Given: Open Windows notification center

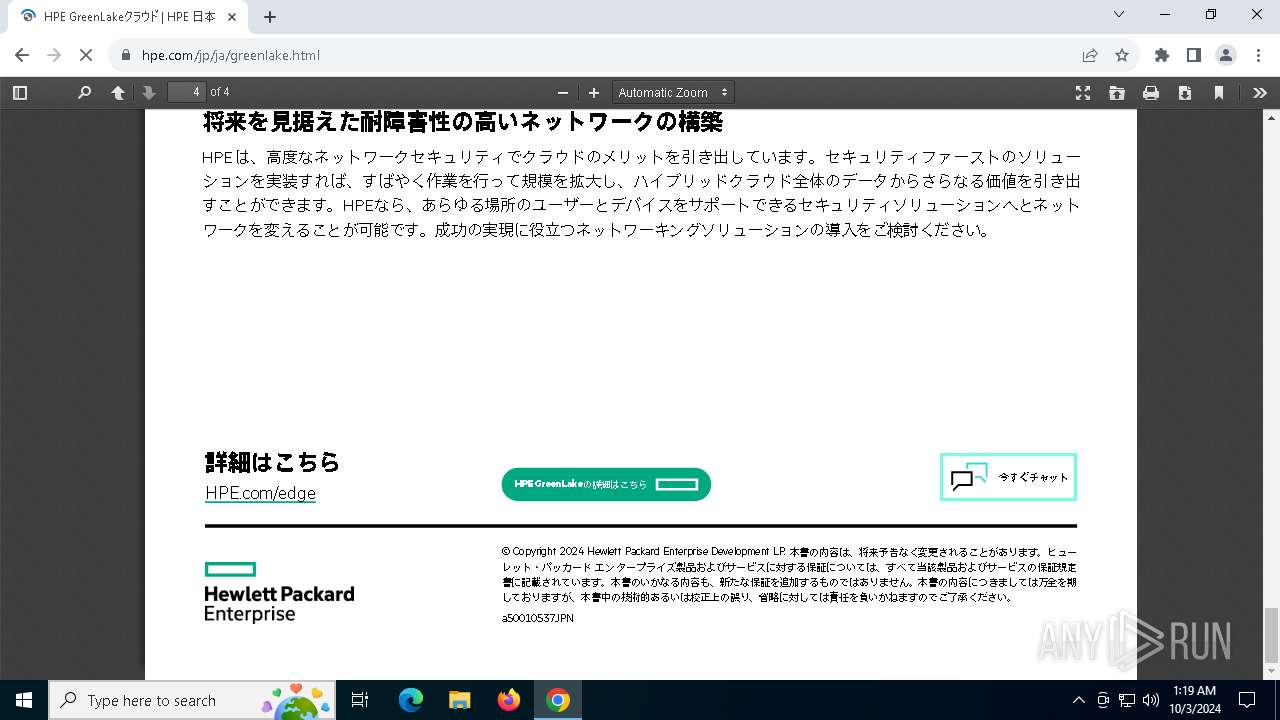Looking at the screenshot, I should [1247, 700].
